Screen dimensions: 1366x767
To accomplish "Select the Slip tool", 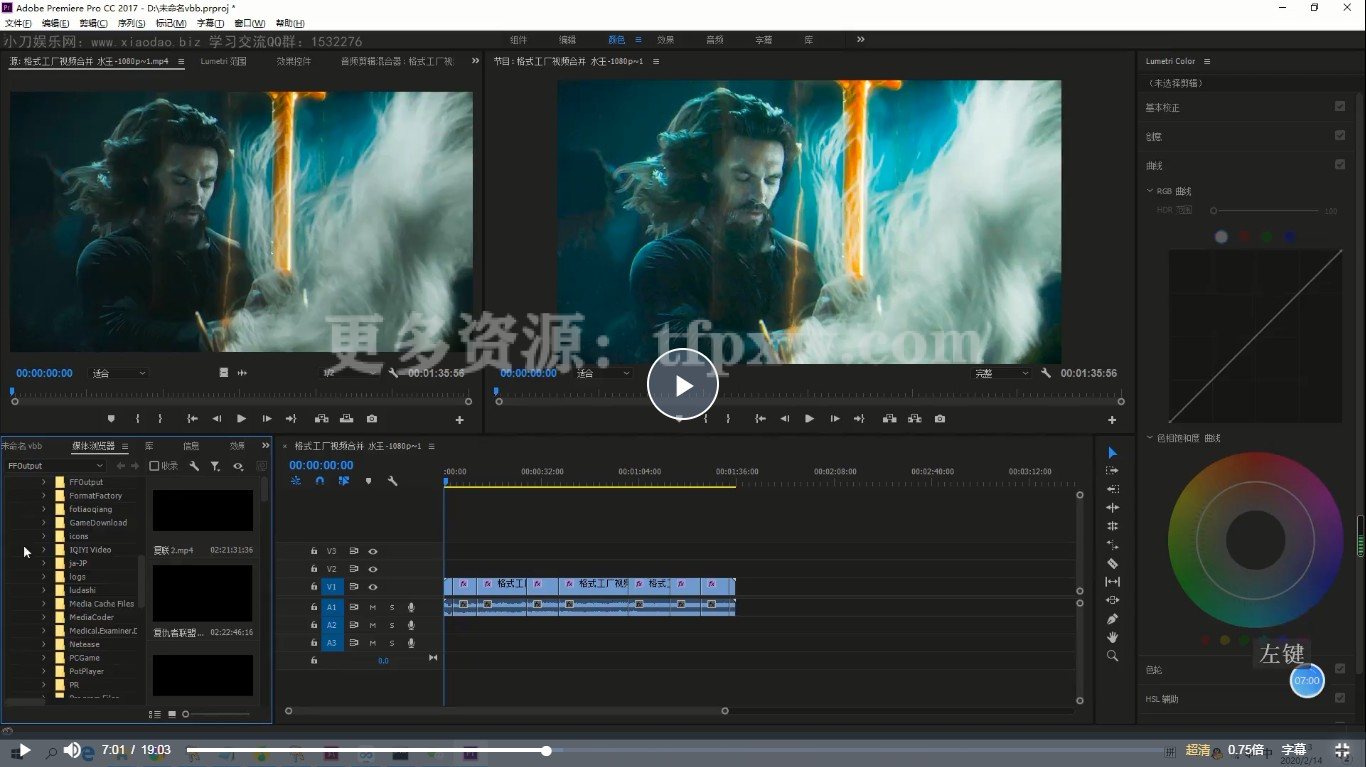I will 1112,582.
